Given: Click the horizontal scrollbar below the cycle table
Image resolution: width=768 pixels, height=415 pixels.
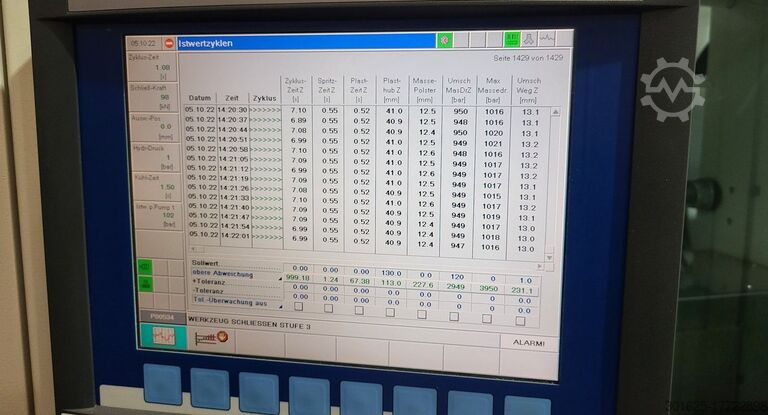Looking at the screenshot, I should (365, 249).
